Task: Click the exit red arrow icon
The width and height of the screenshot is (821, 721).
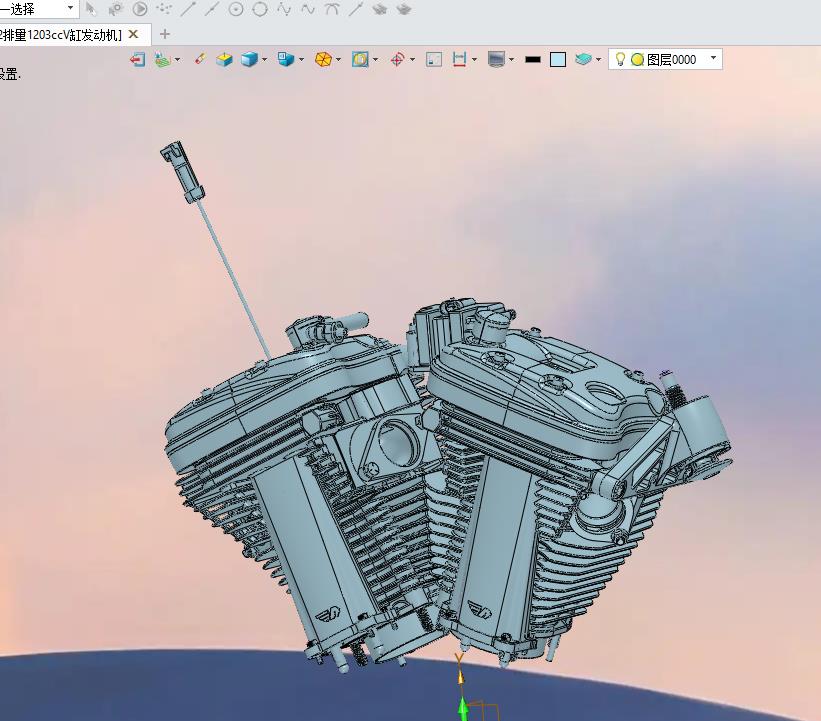Action: (137, 59)
